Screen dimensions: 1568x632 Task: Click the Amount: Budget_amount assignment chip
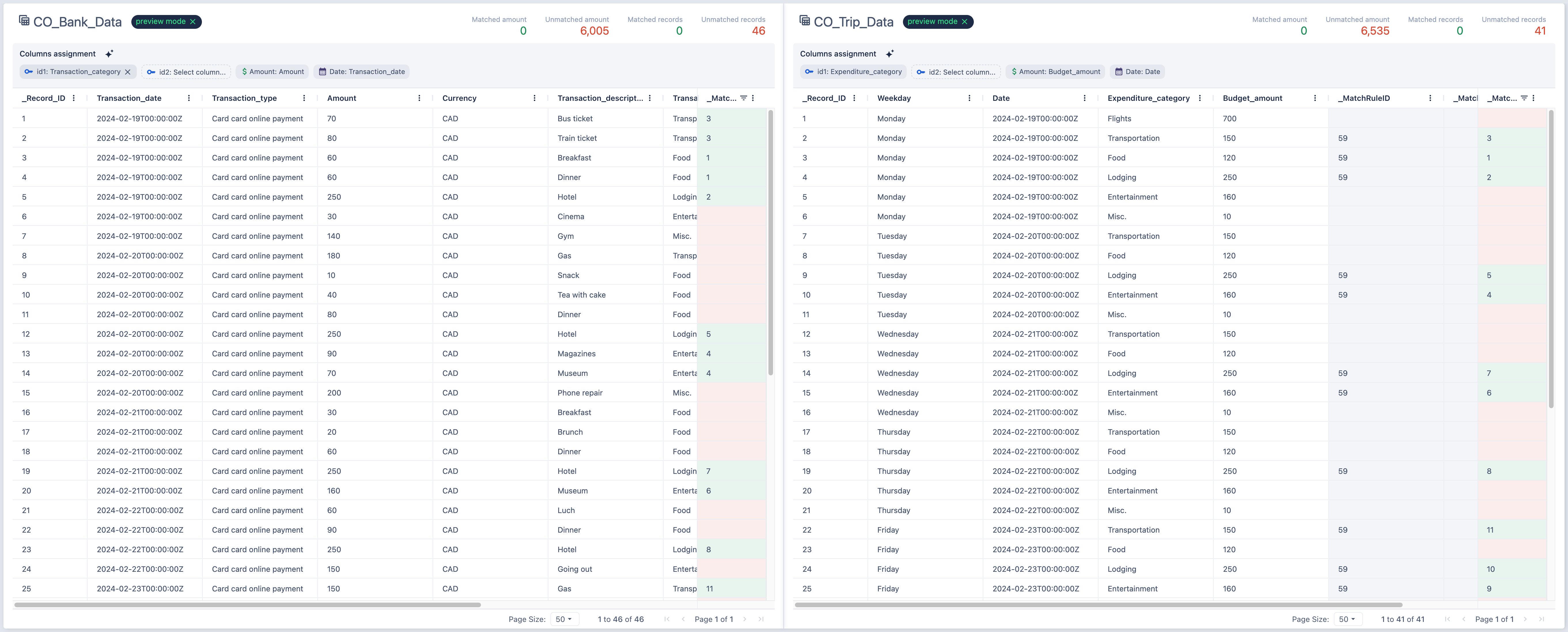point(1056,72)
